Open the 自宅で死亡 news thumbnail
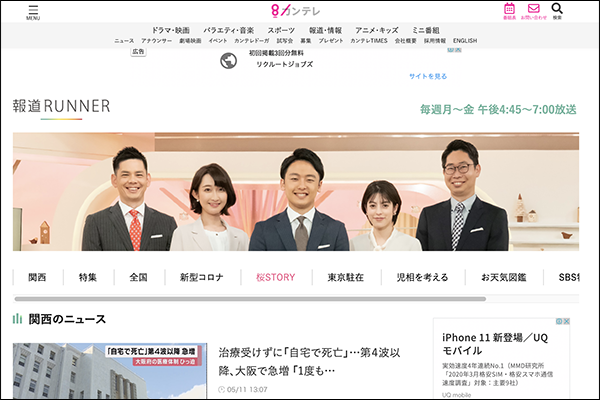The image size is (600, 400). pos(110,371)
